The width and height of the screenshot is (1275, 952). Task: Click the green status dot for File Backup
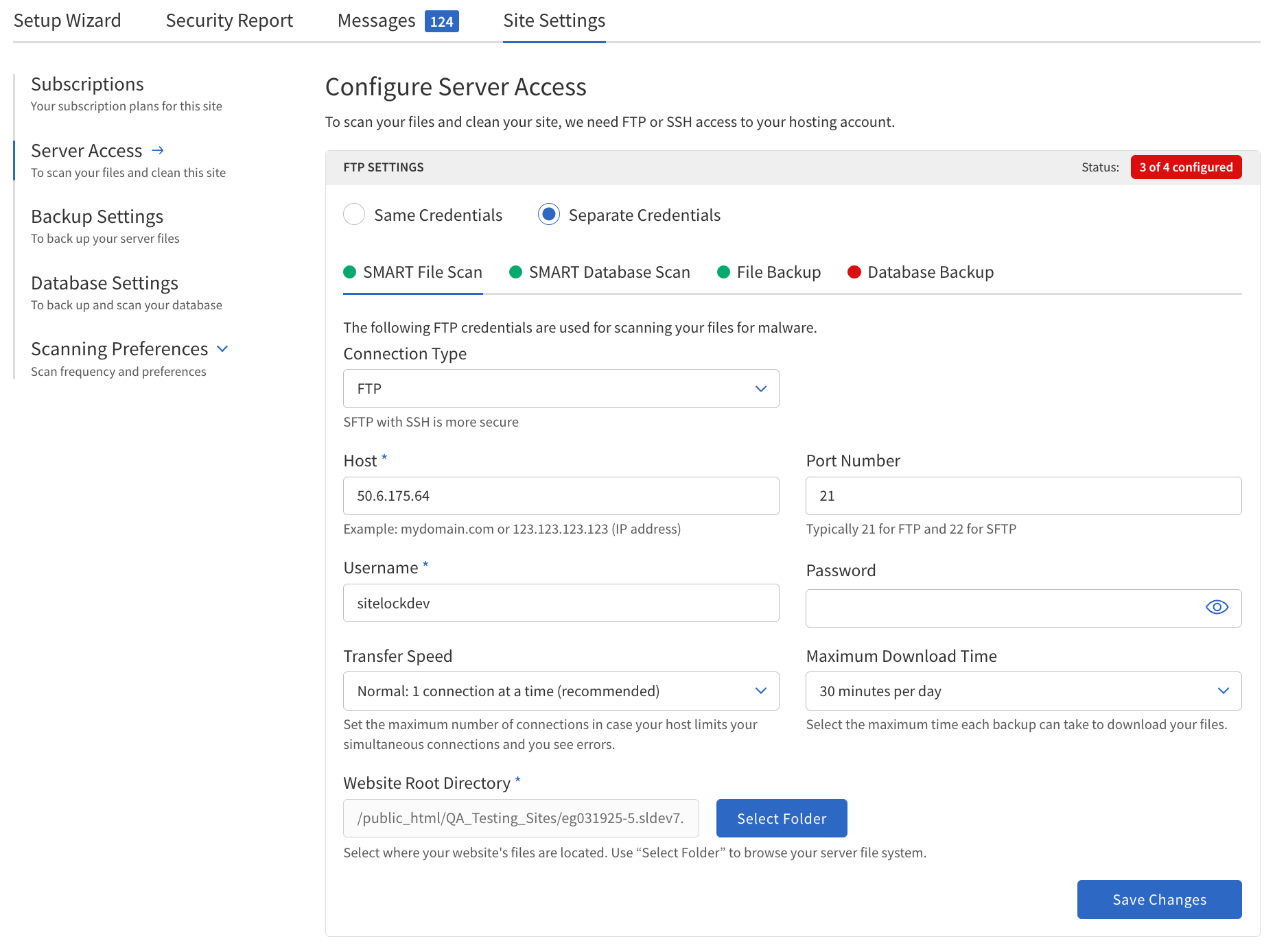(723, 272)
